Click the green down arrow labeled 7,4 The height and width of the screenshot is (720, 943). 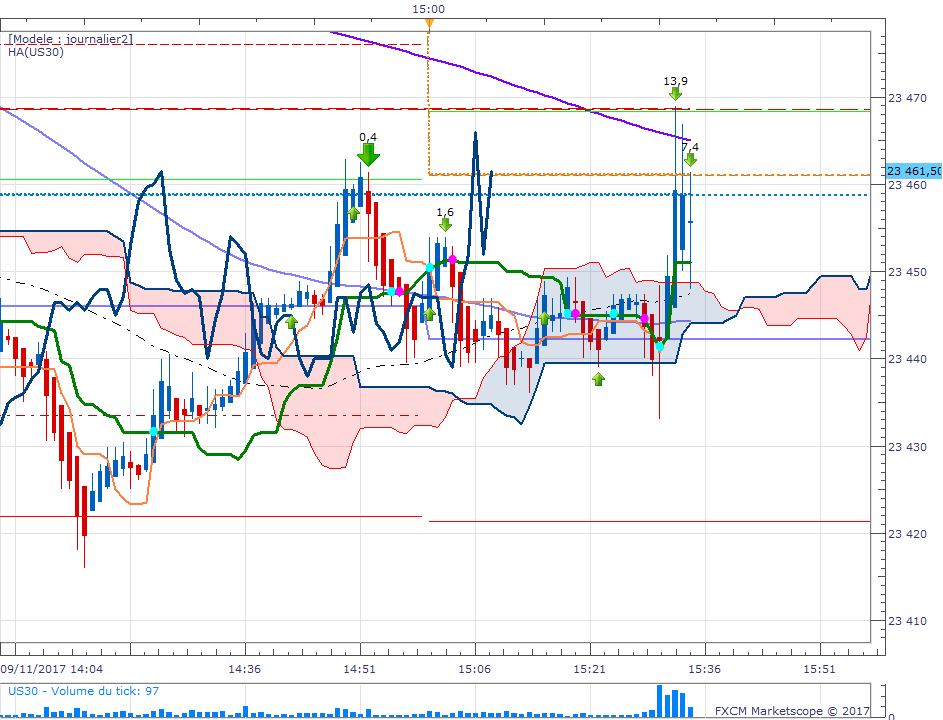(690, 159)
